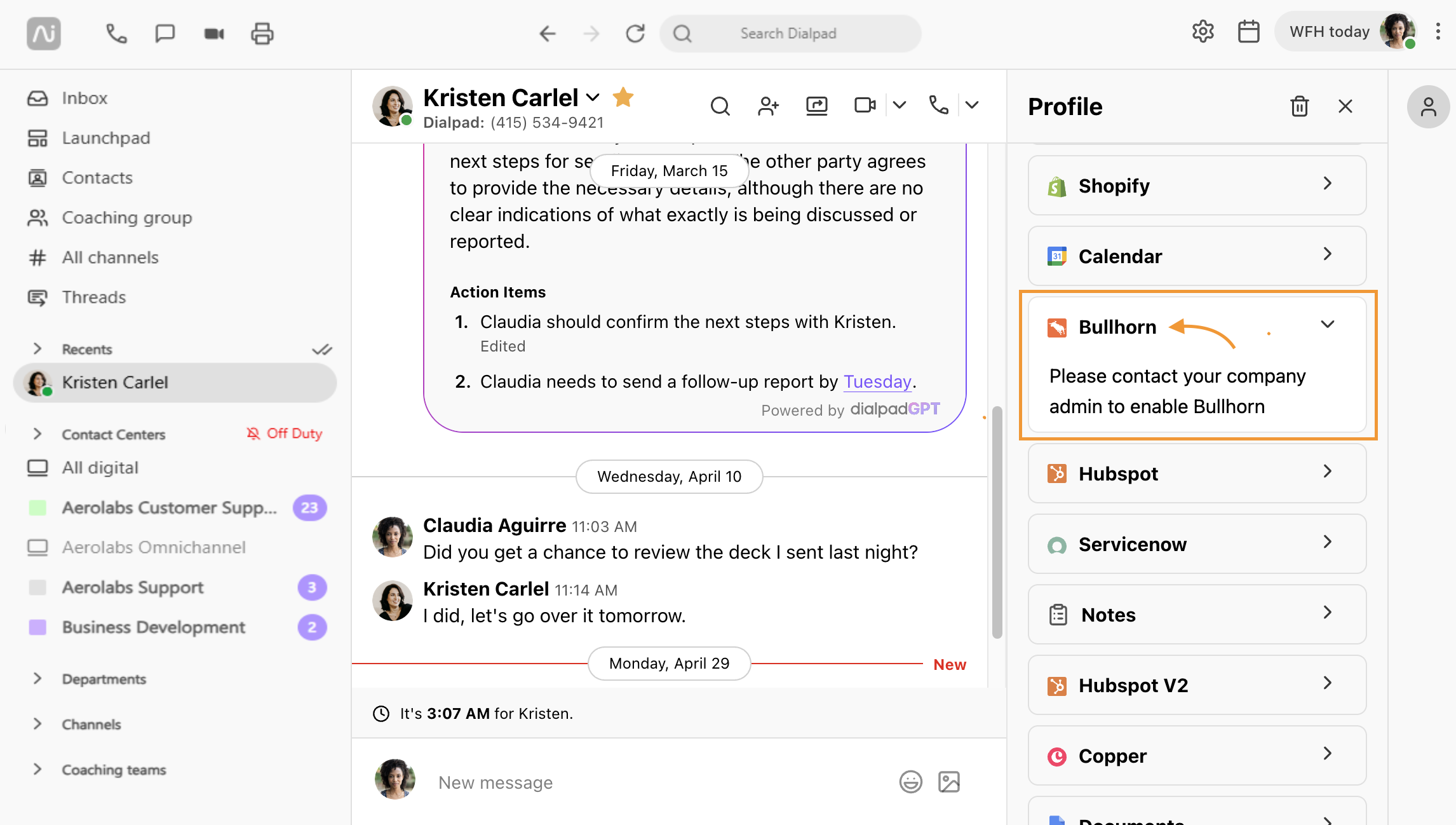
Task: Click the share screen icon
Action: [817, 106]
